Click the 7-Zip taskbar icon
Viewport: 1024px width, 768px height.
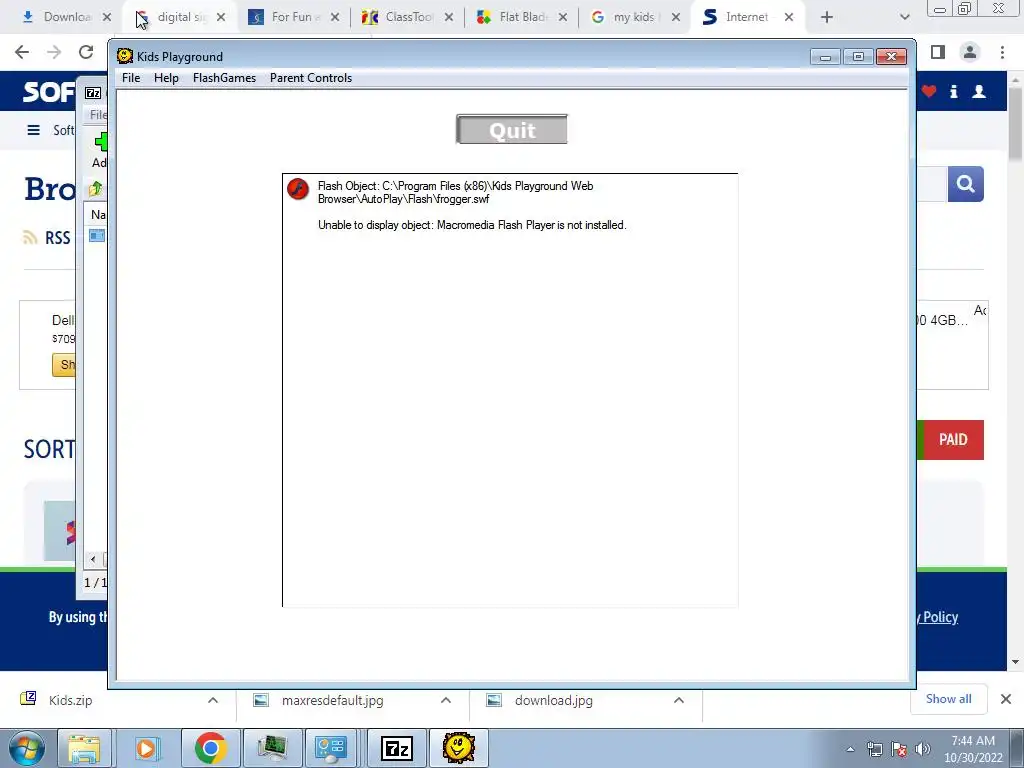(x=396, y=748)
